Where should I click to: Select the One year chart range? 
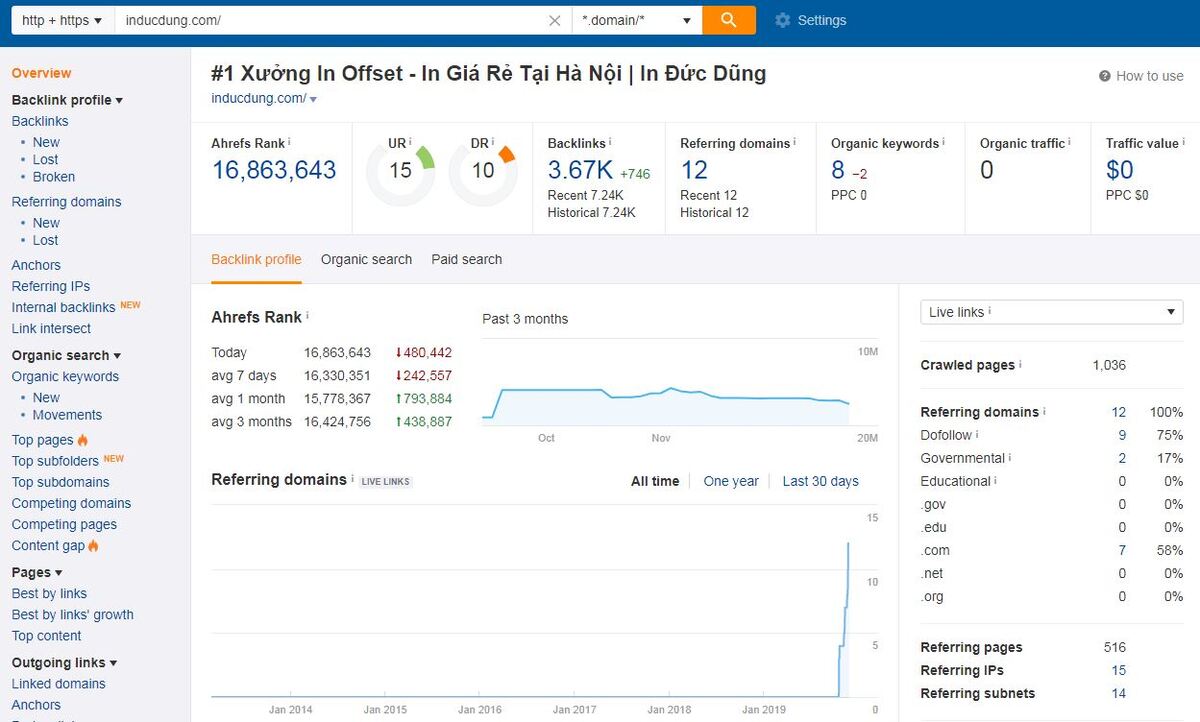tap(731, 481)
